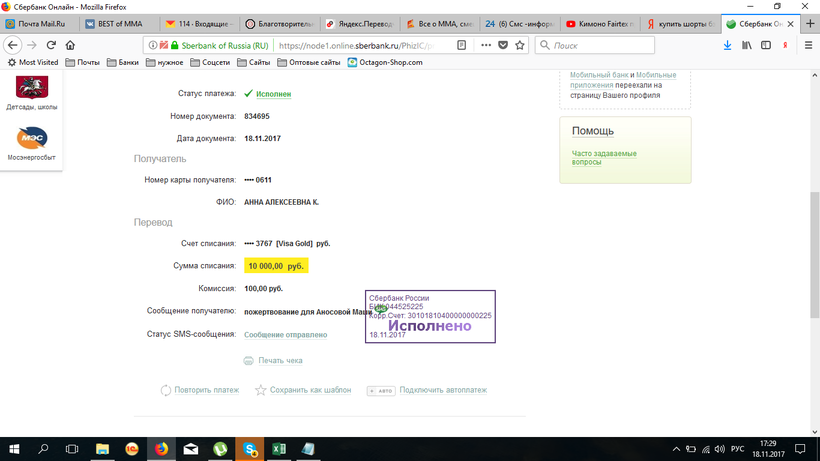Close the Сбербанк Онлайн tab
This screenshot has width=820, height=461.
(791, 24)
